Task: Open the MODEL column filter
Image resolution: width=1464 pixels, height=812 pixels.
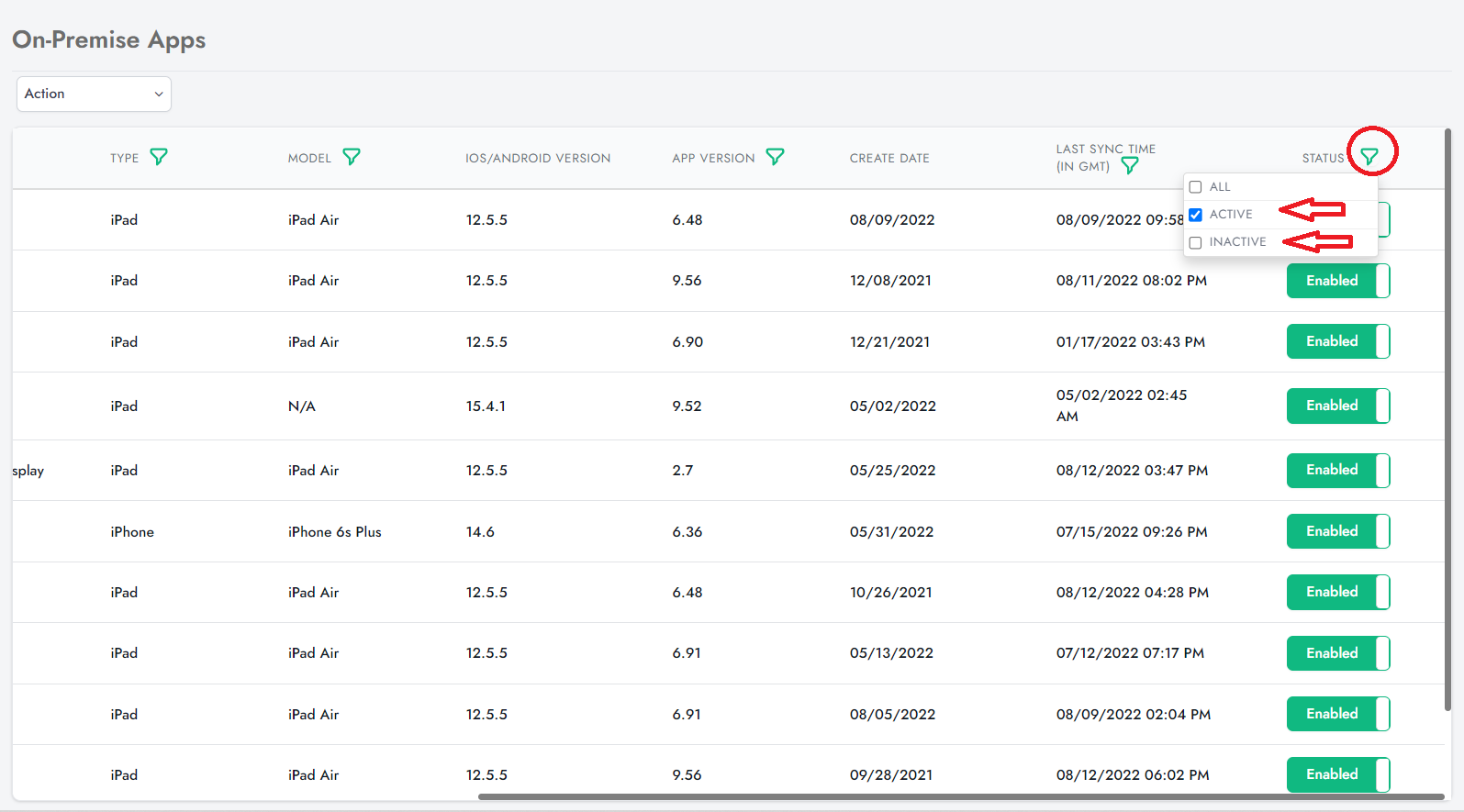Action: tap(352, 157)
